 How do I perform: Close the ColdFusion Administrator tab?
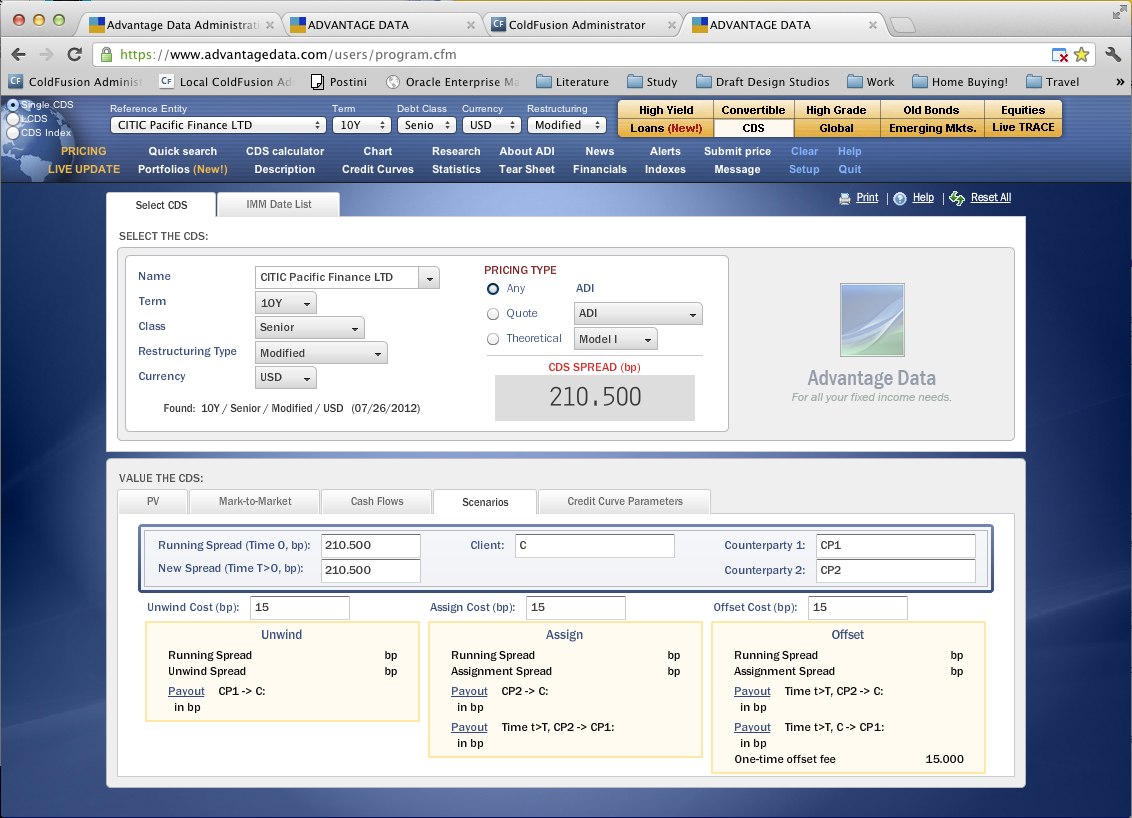(671, 25)
